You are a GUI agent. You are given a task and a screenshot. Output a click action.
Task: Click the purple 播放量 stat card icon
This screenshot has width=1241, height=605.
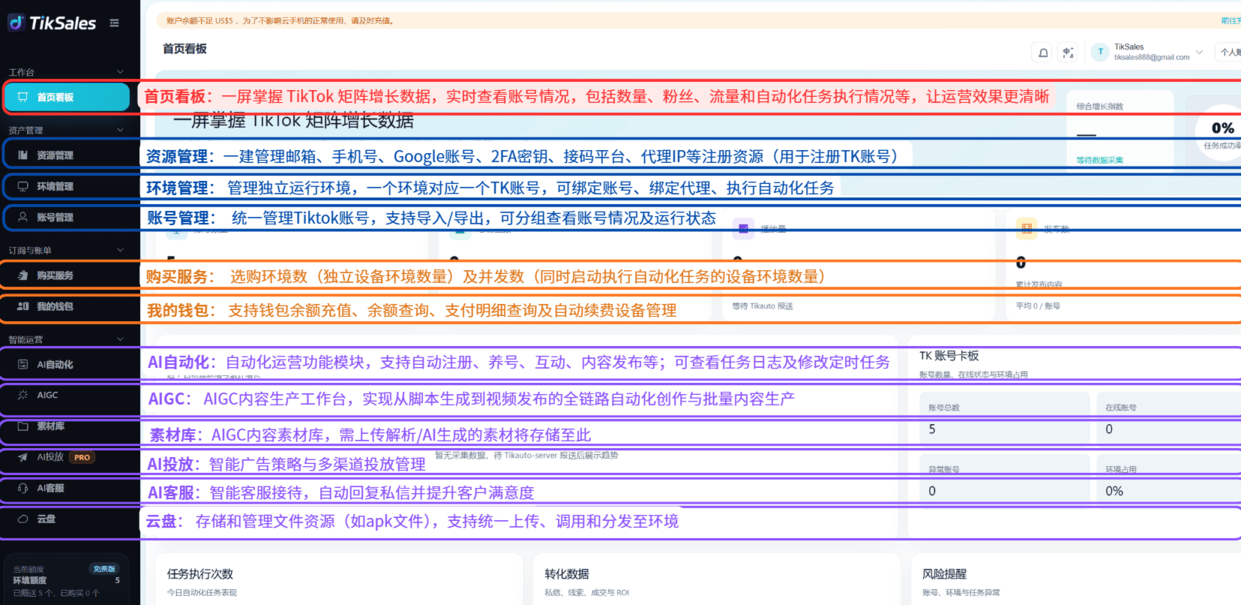tap(743, 229)
